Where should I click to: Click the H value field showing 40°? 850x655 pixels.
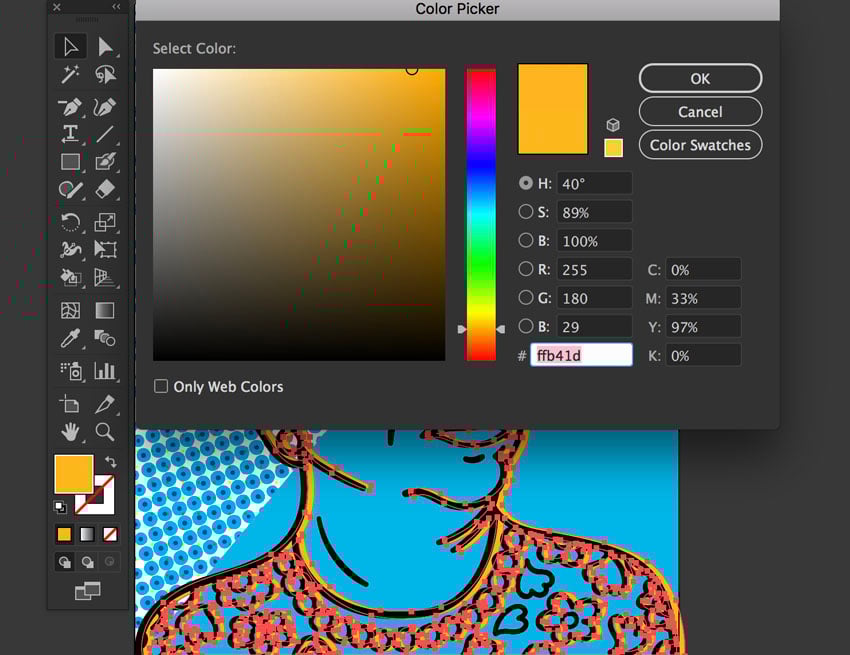pos(594,183)
